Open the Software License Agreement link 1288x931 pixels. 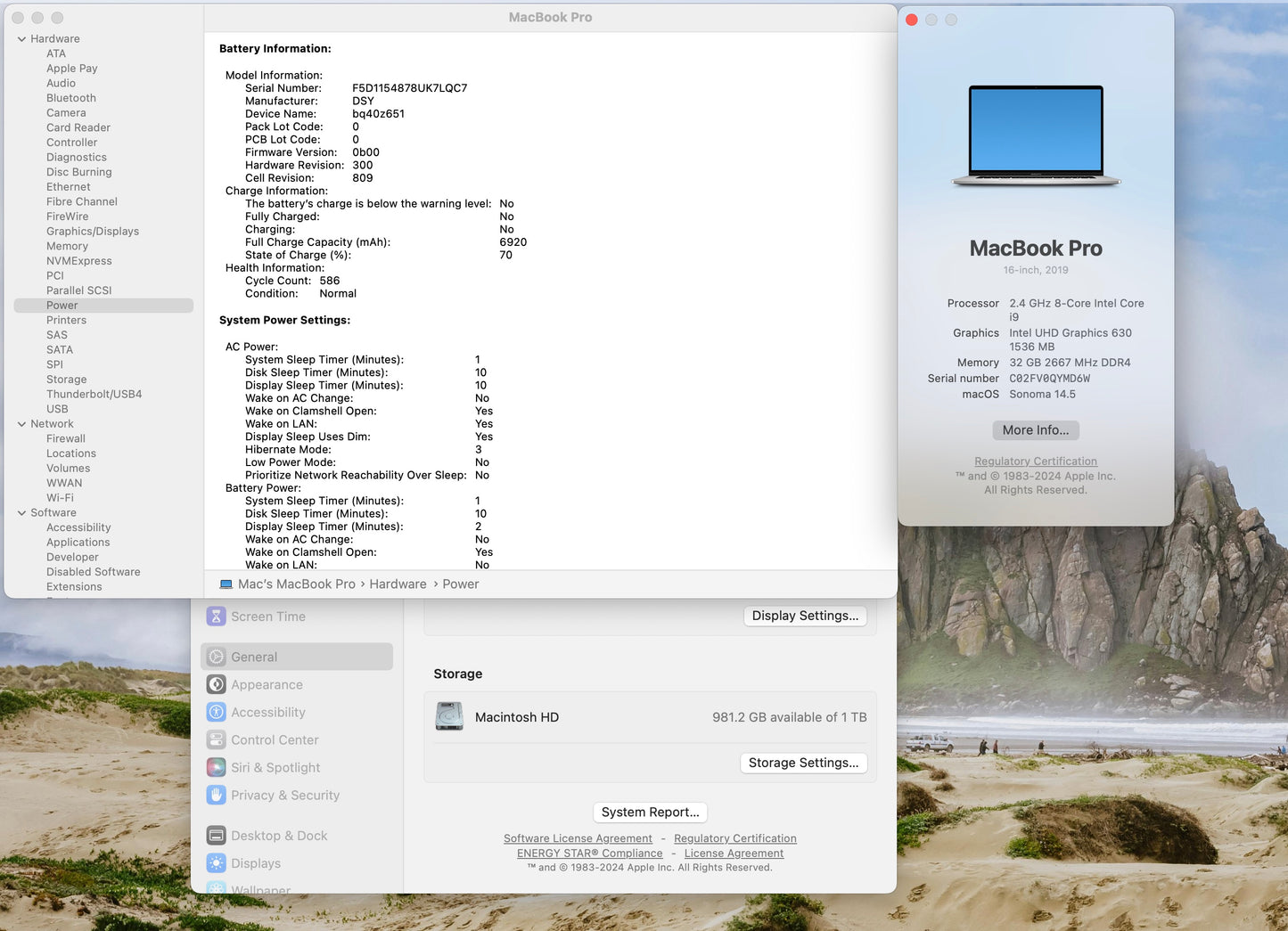pyautogui.click(x=578, y=837)
